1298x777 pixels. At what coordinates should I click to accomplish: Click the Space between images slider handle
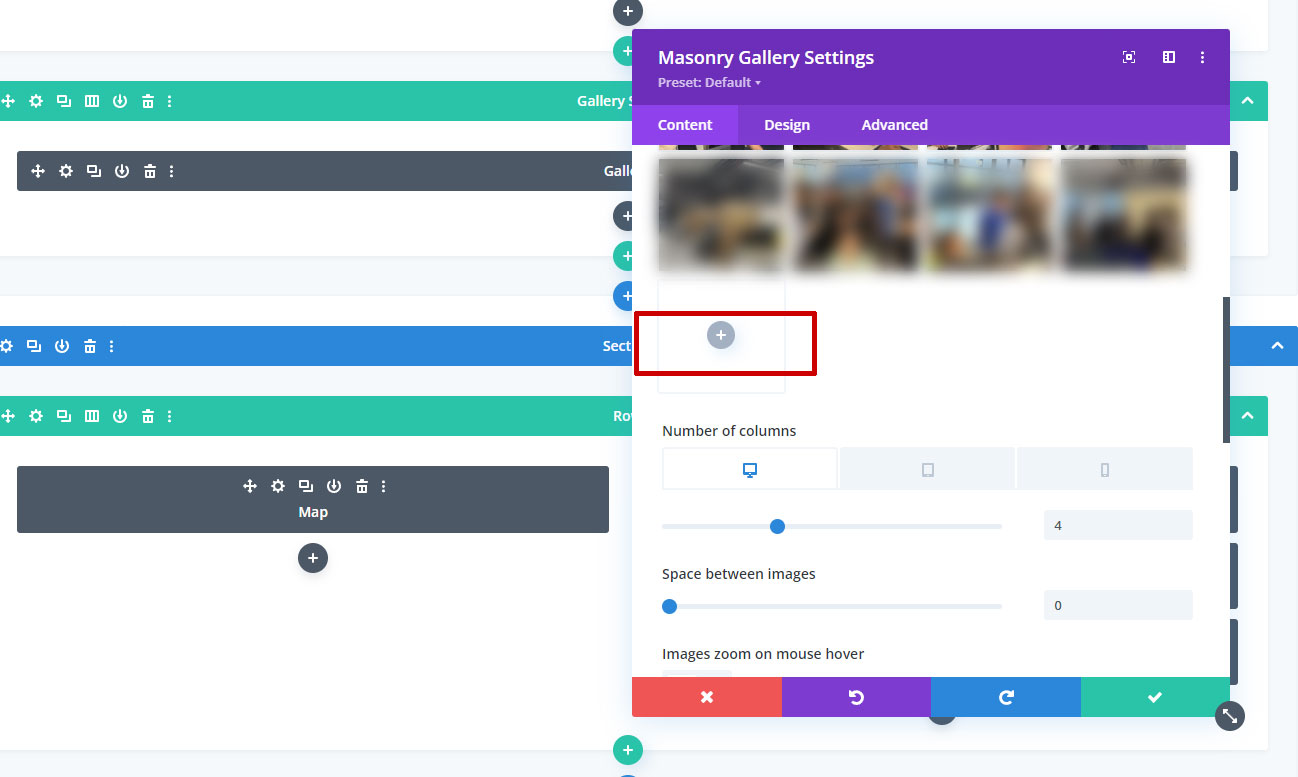pos(670,606)
